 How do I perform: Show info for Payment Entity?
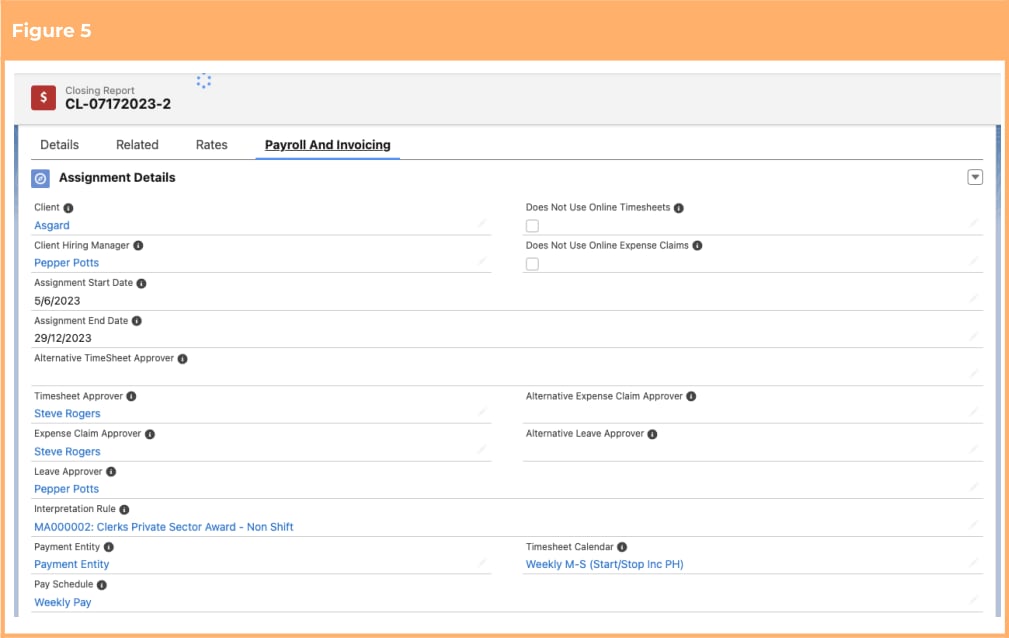(109, 547)
